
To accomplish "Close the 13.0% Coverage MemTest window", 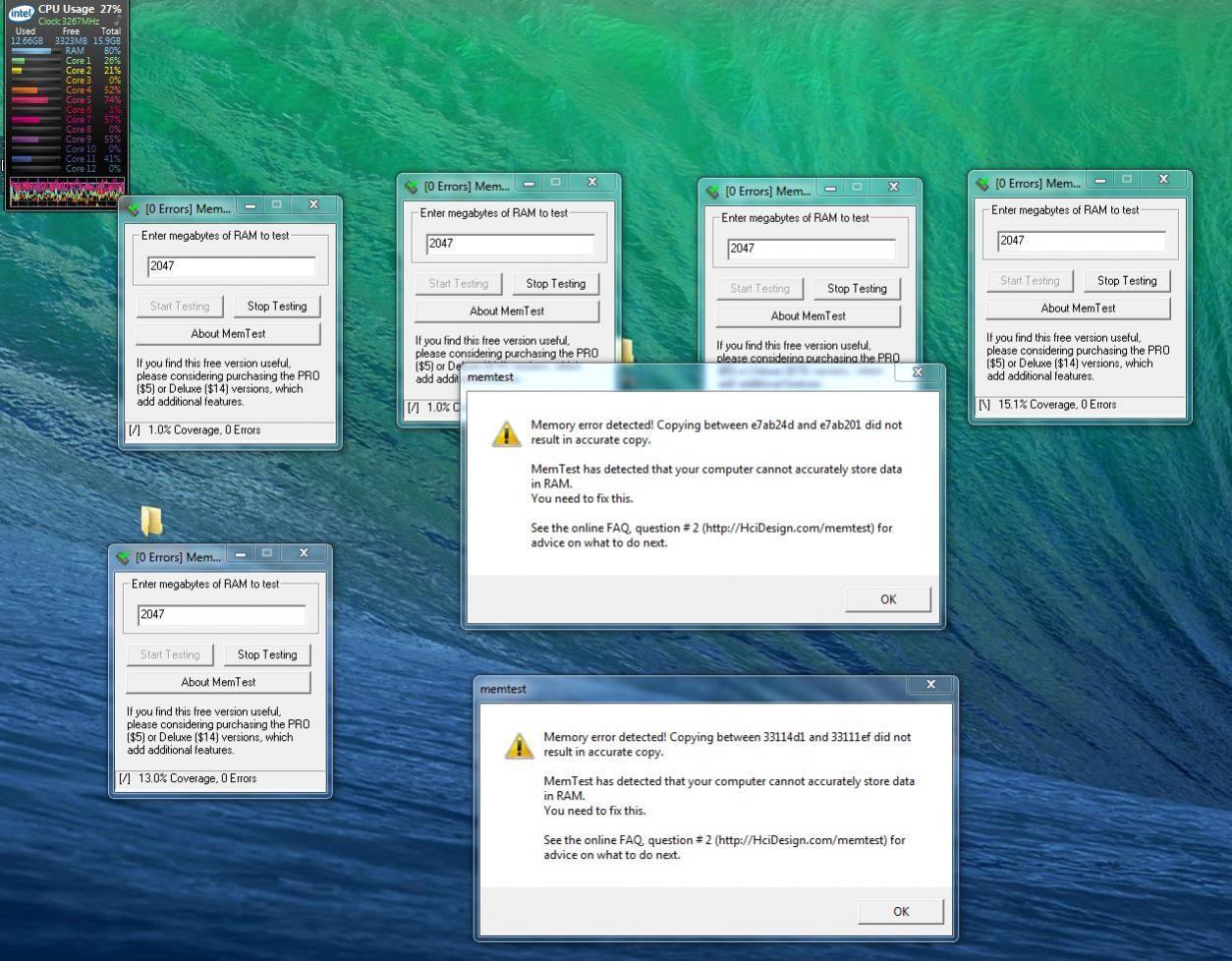I will pos(304,553).
